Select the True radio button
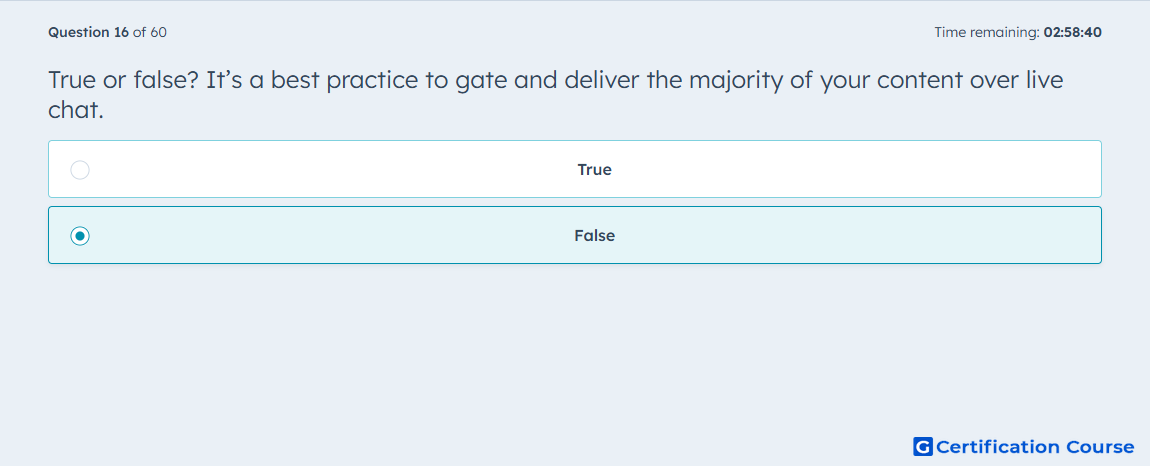The height and width of the screenshot is (466, 1150). [80, 170]
